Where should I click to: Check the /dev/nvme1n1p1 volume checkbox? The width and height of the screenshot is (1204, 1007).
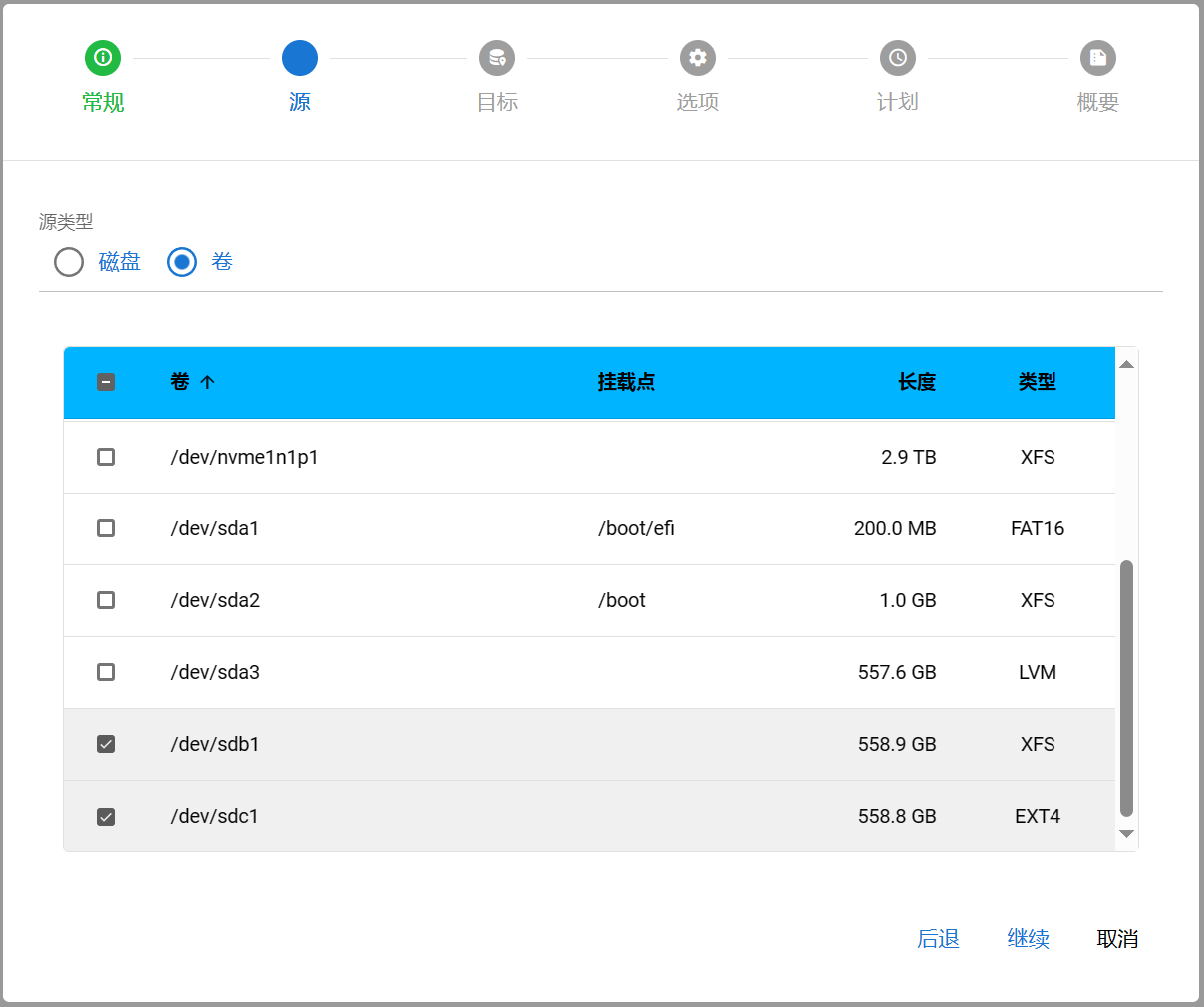106,457
